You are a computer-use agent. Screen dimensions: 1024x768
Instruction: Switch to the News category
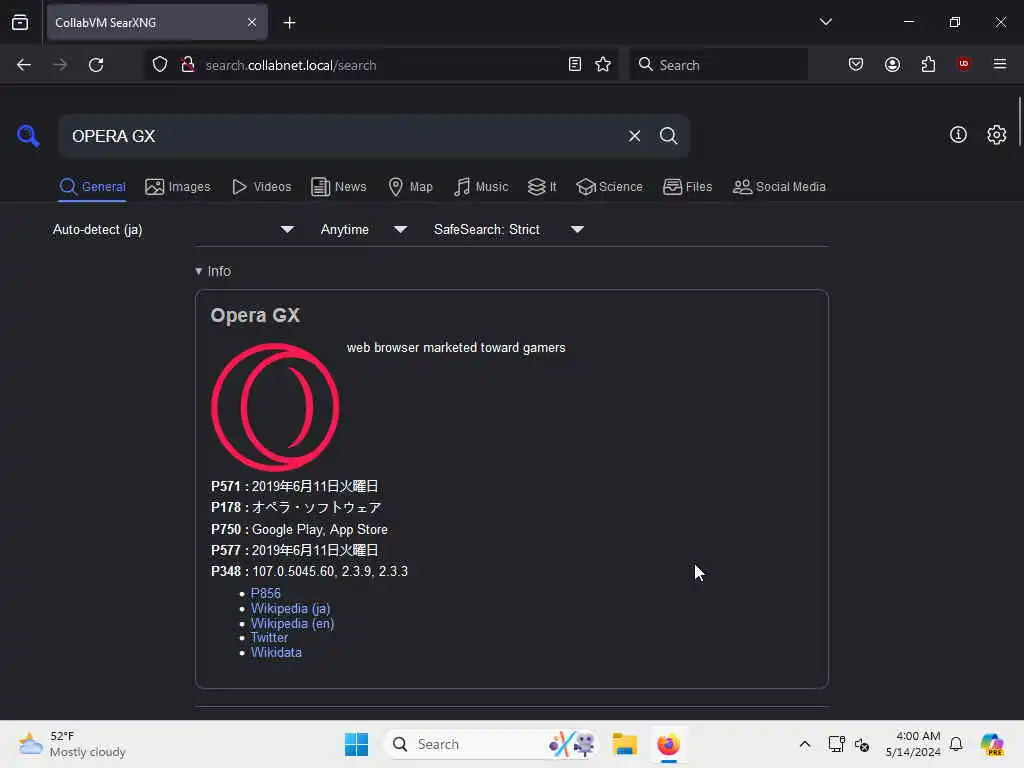coord(338,187)
